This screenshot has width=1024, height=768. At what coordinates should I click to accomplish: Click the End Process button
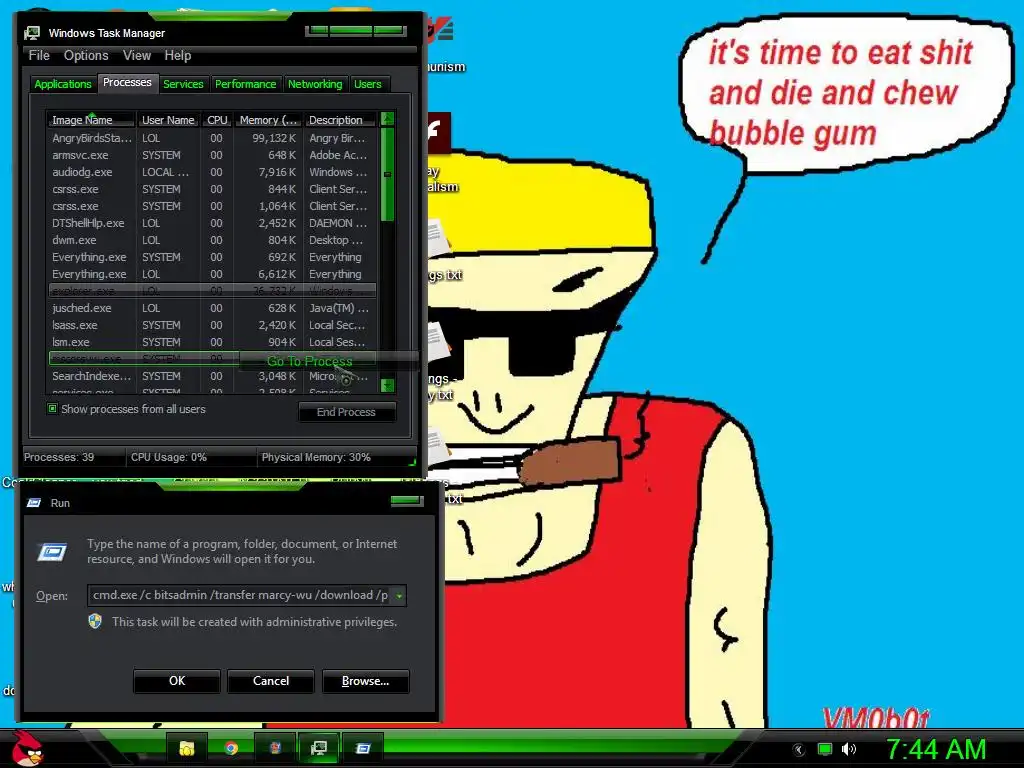(347, 412)
